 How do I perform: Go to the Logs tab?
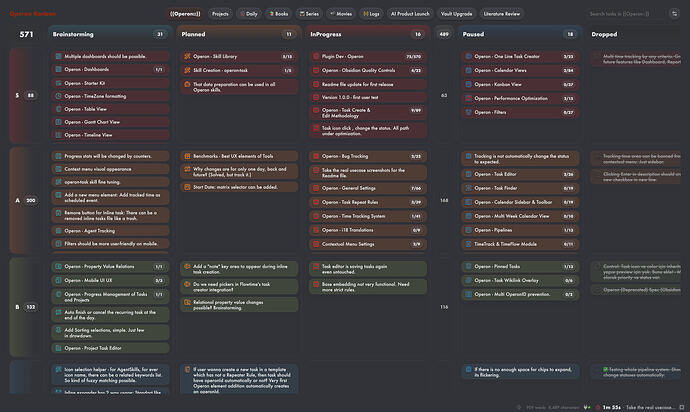371,14
